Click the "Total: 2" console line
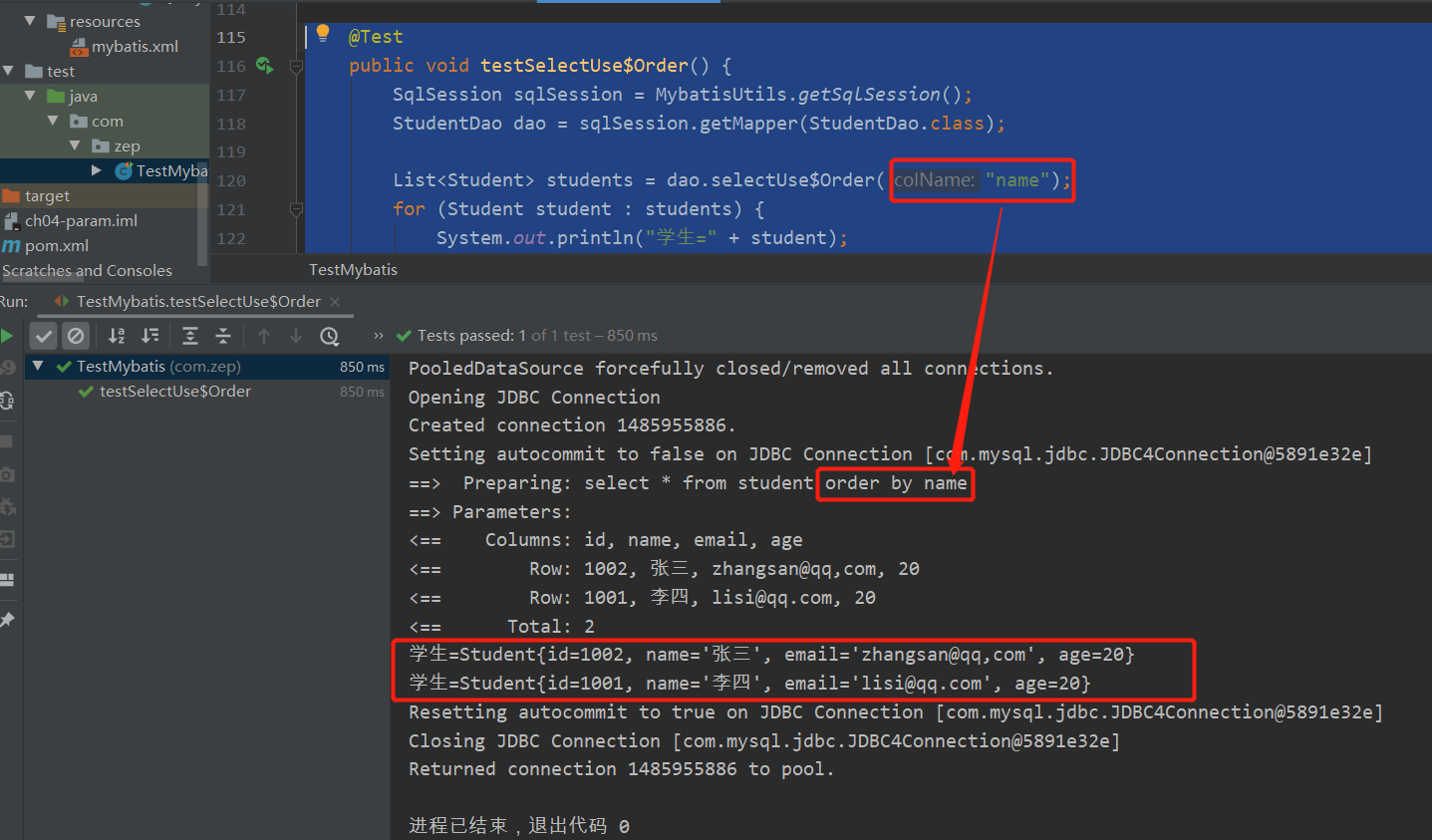This screenshot has height=840, width=1432. pos(551,626)
